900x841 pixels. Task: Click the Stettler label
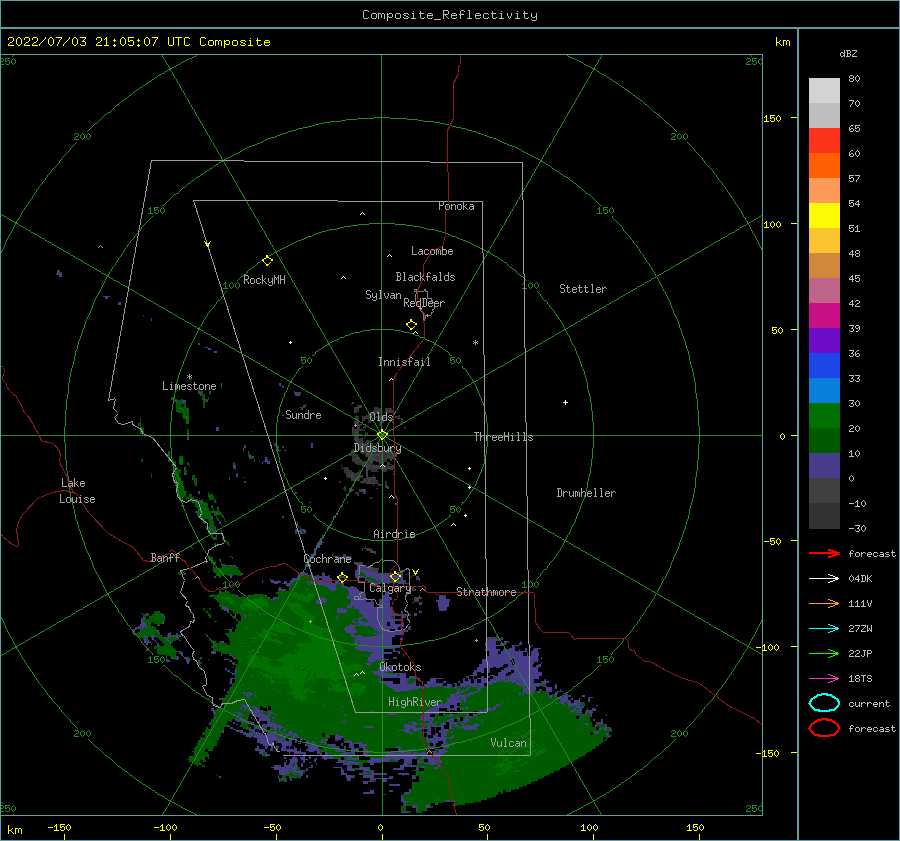click(583, 289)
